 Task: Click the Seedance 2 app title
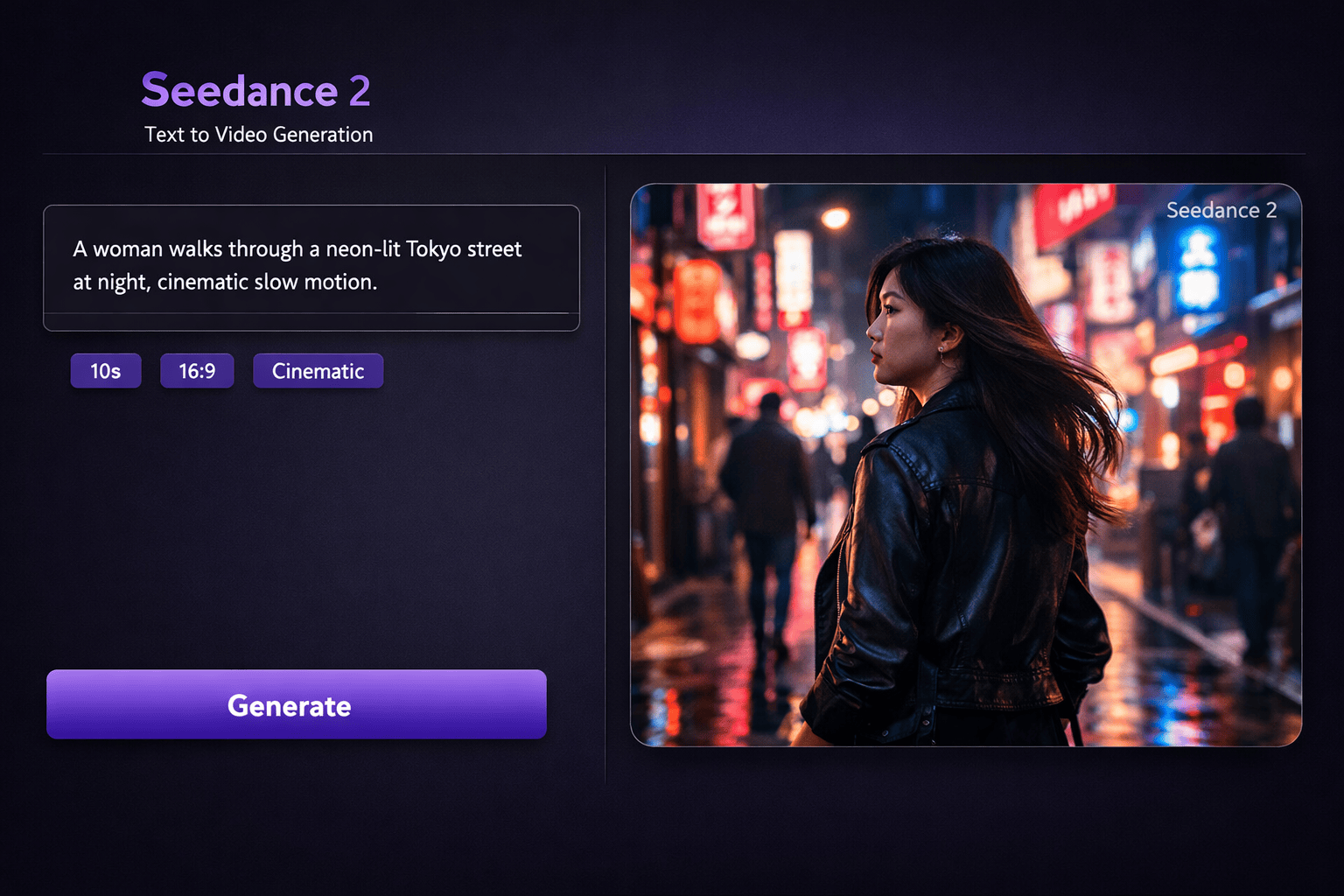[x=255, y=89]
